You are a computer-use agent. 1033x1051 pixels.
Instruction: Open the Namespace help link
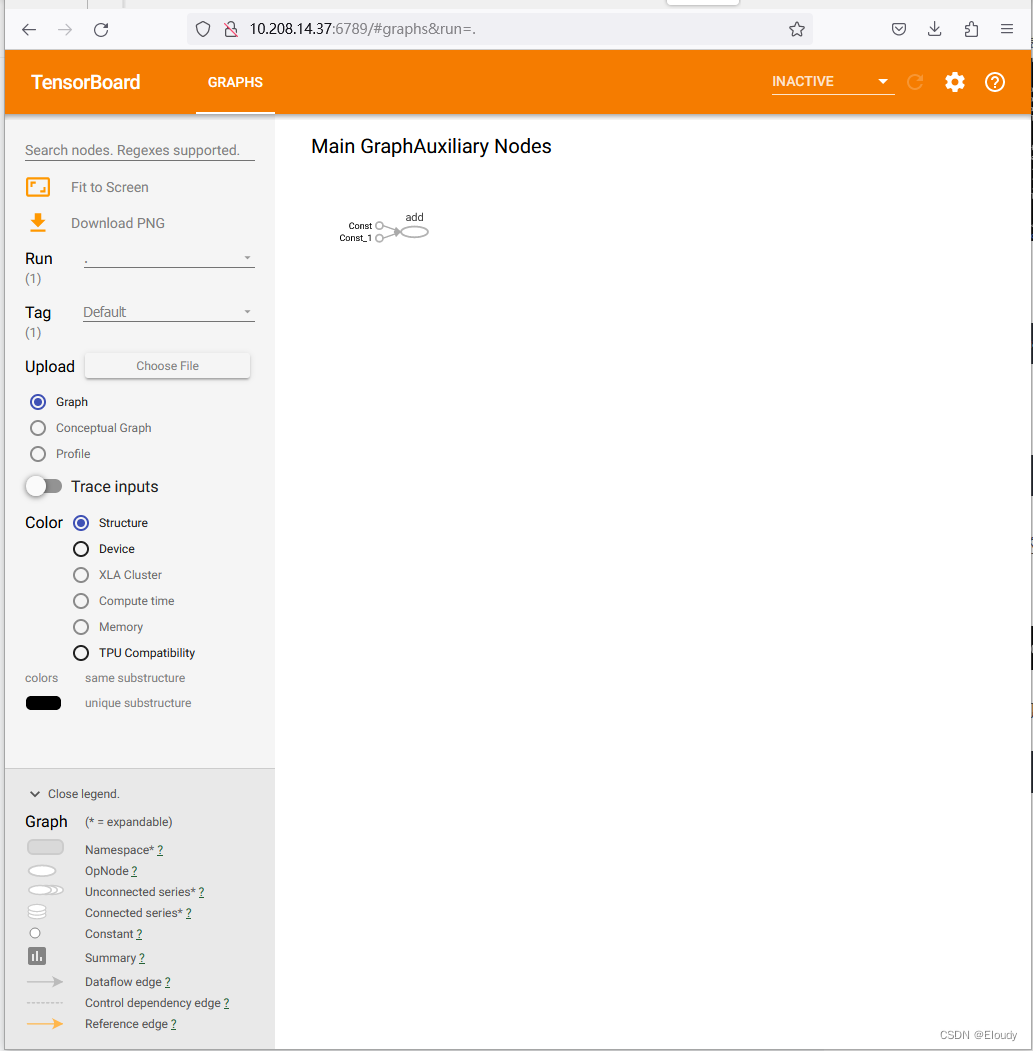[x=160, y=849]
